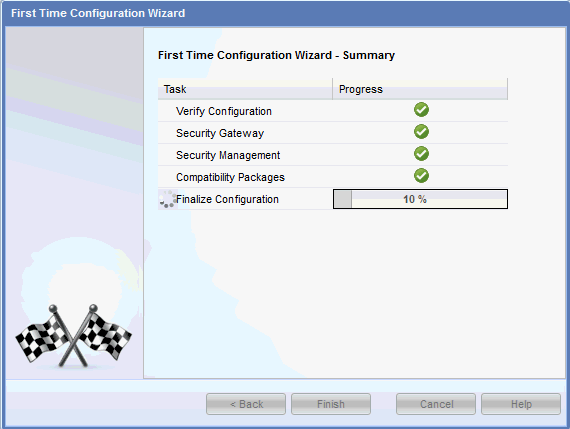Viewport: 570px width, 429px height.
Task: Cancel the configuration wizard
Action: (x=436, y=404)
